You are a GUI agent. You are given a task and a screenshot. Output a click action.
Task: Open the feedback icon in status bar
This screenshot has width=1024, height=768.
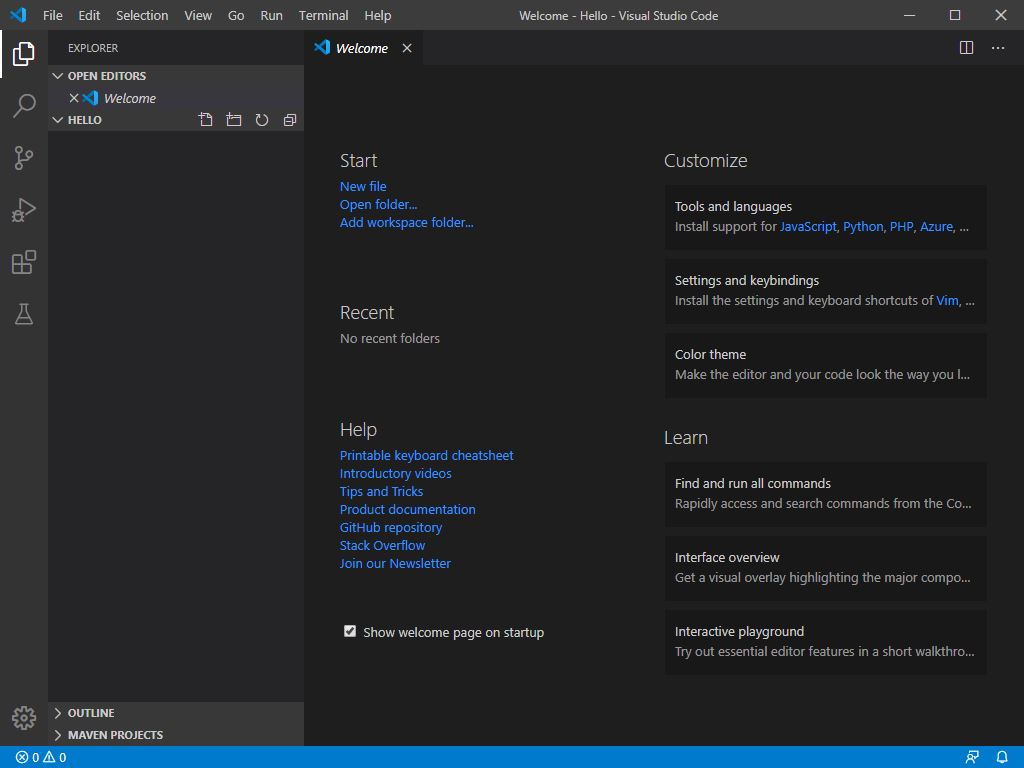click(x=972, y=758)
